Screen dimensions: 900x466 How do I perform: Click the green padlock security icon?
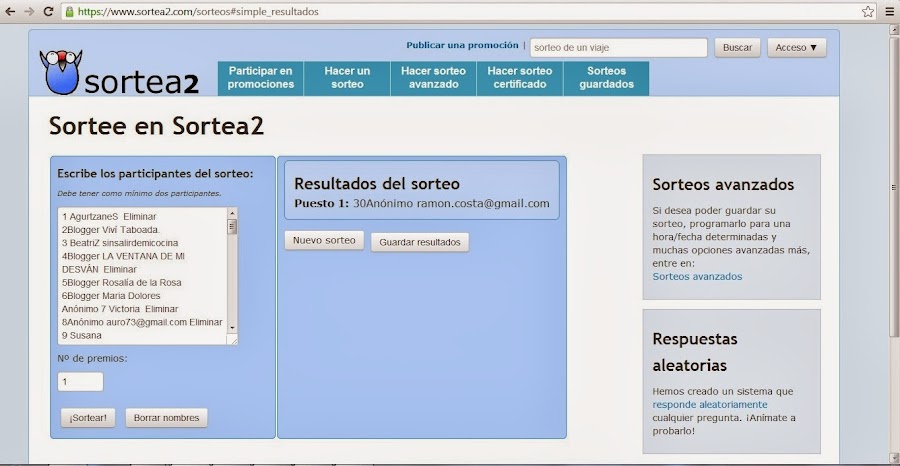pyautogui.click(x=69, y=11)
